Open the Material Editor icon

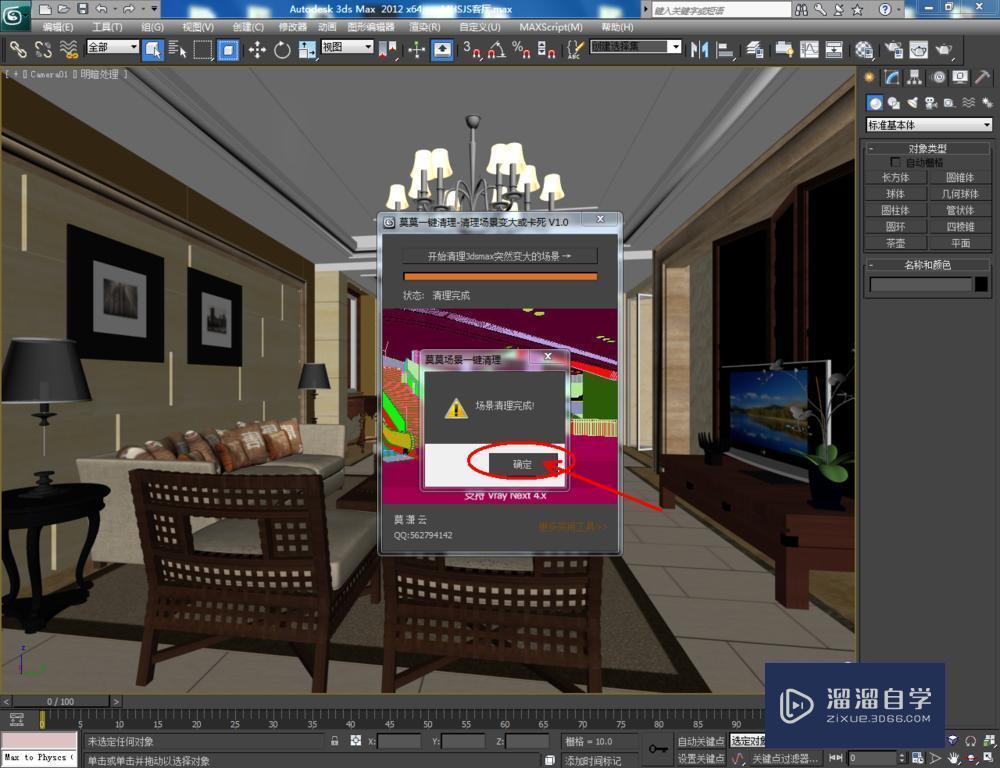click(864, 49)
